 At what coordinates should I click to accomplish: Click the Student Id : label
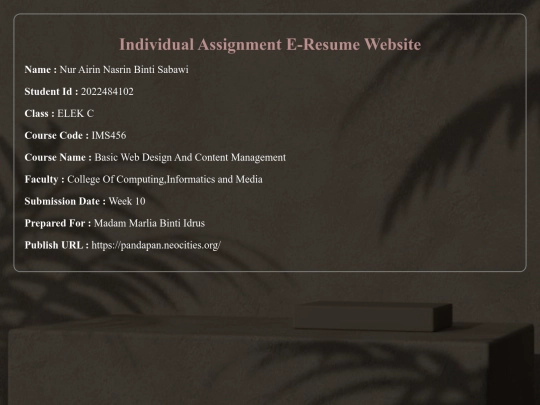(51, 92)
